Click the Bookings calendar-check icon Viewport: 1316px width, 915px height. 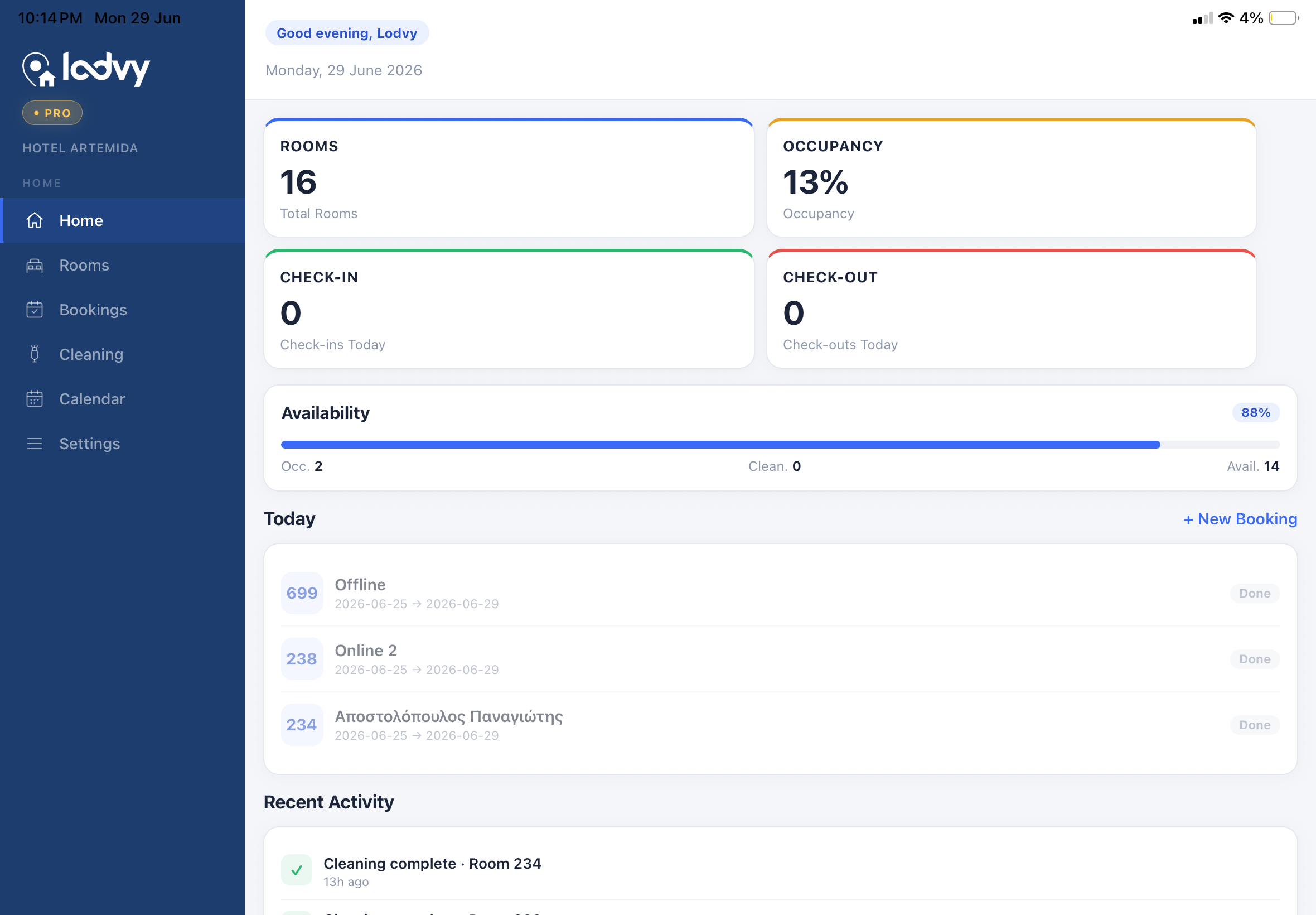click(x=35, y=310)
